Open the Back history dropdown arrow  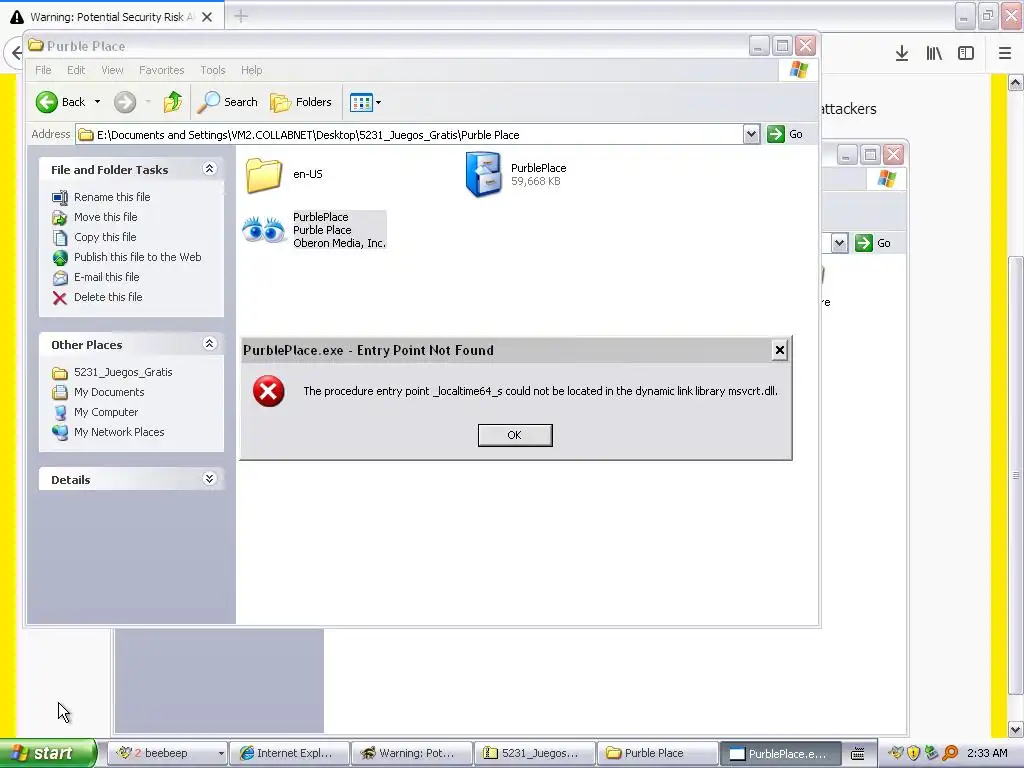(97, 102)
